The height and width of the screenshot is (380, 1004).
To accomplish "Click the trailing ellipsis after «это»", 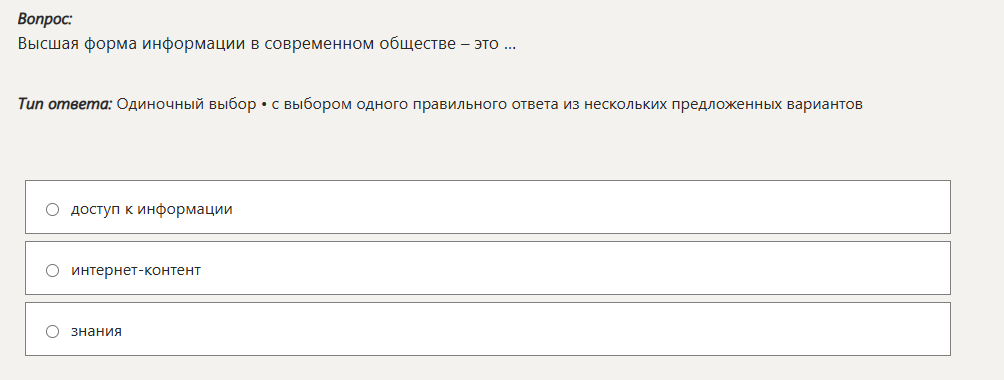I will coord(510,48).
